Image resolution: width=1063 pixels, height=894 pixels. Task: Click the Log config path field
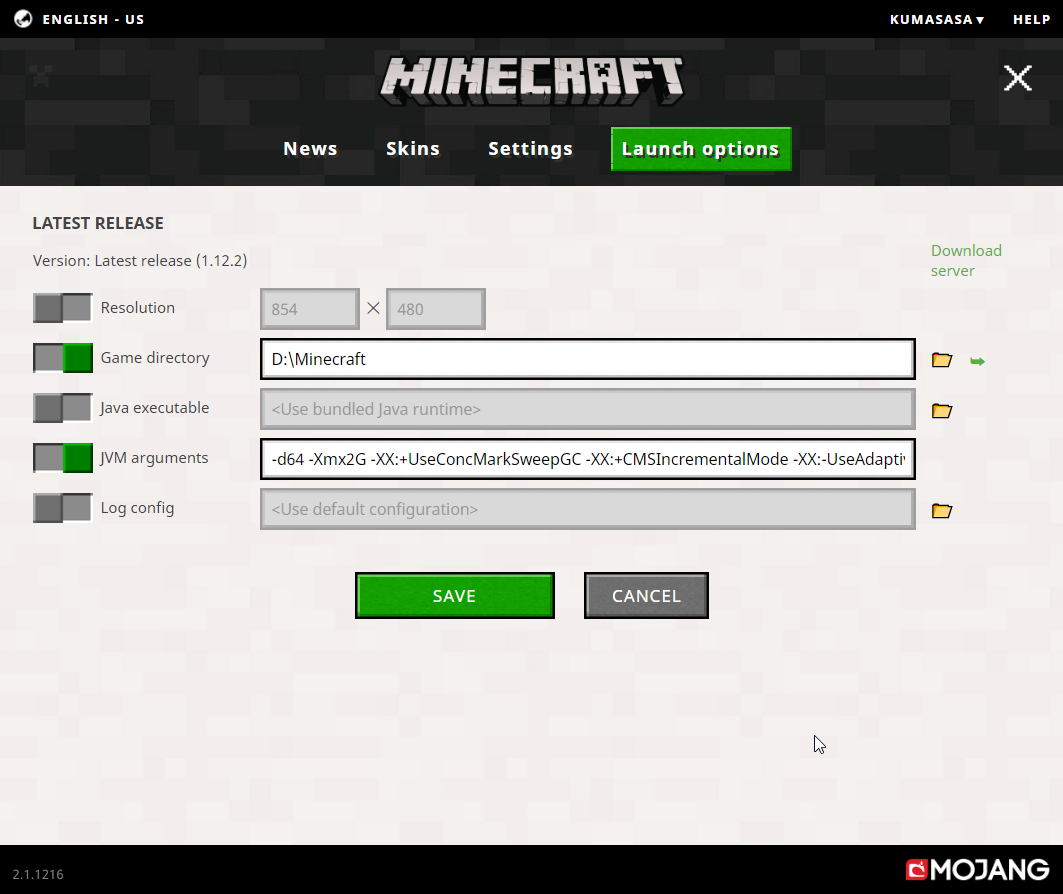pyautogui.click(x=588, y=509)
